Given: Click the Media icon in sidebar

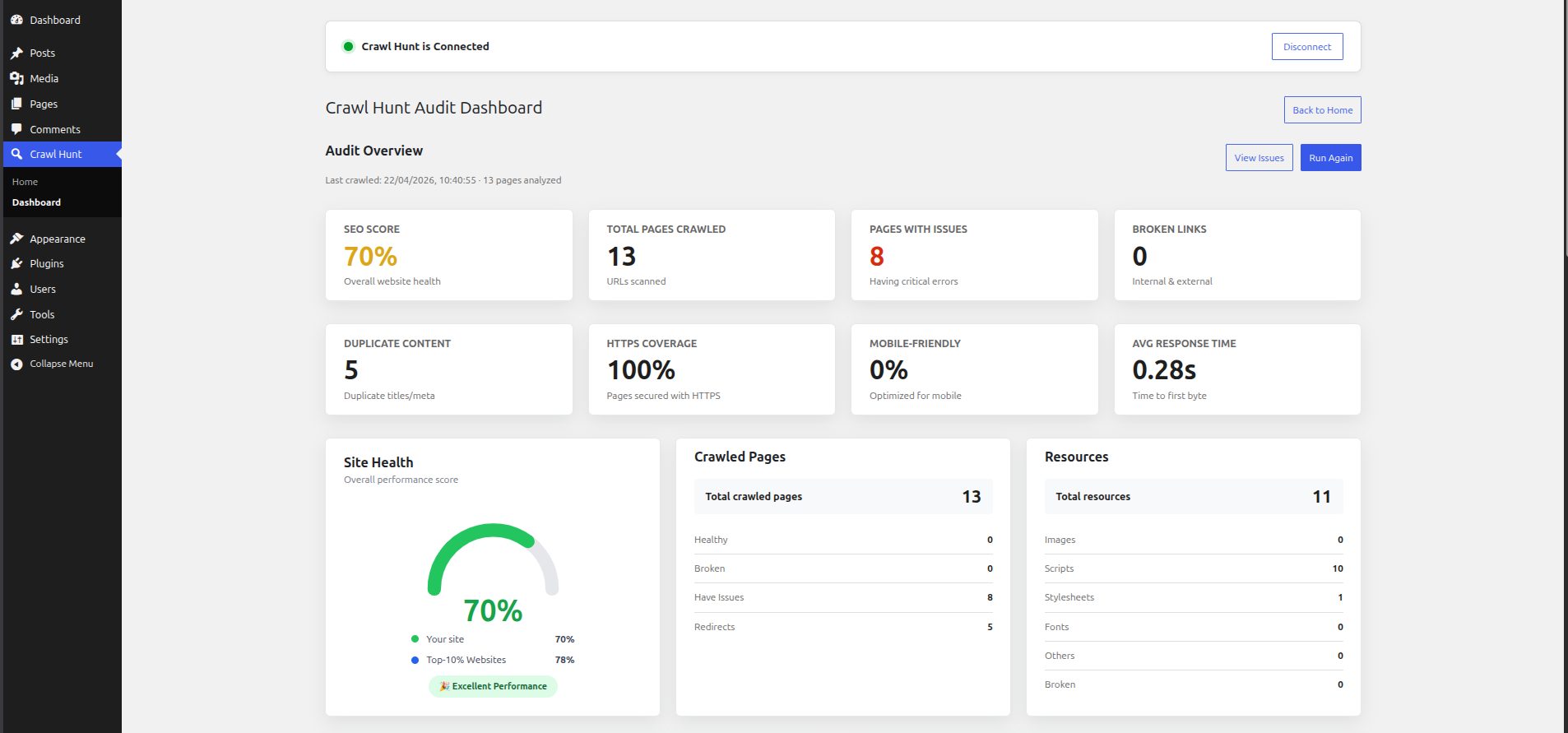Looking at the screenshot, I should (x=16, y=78).
